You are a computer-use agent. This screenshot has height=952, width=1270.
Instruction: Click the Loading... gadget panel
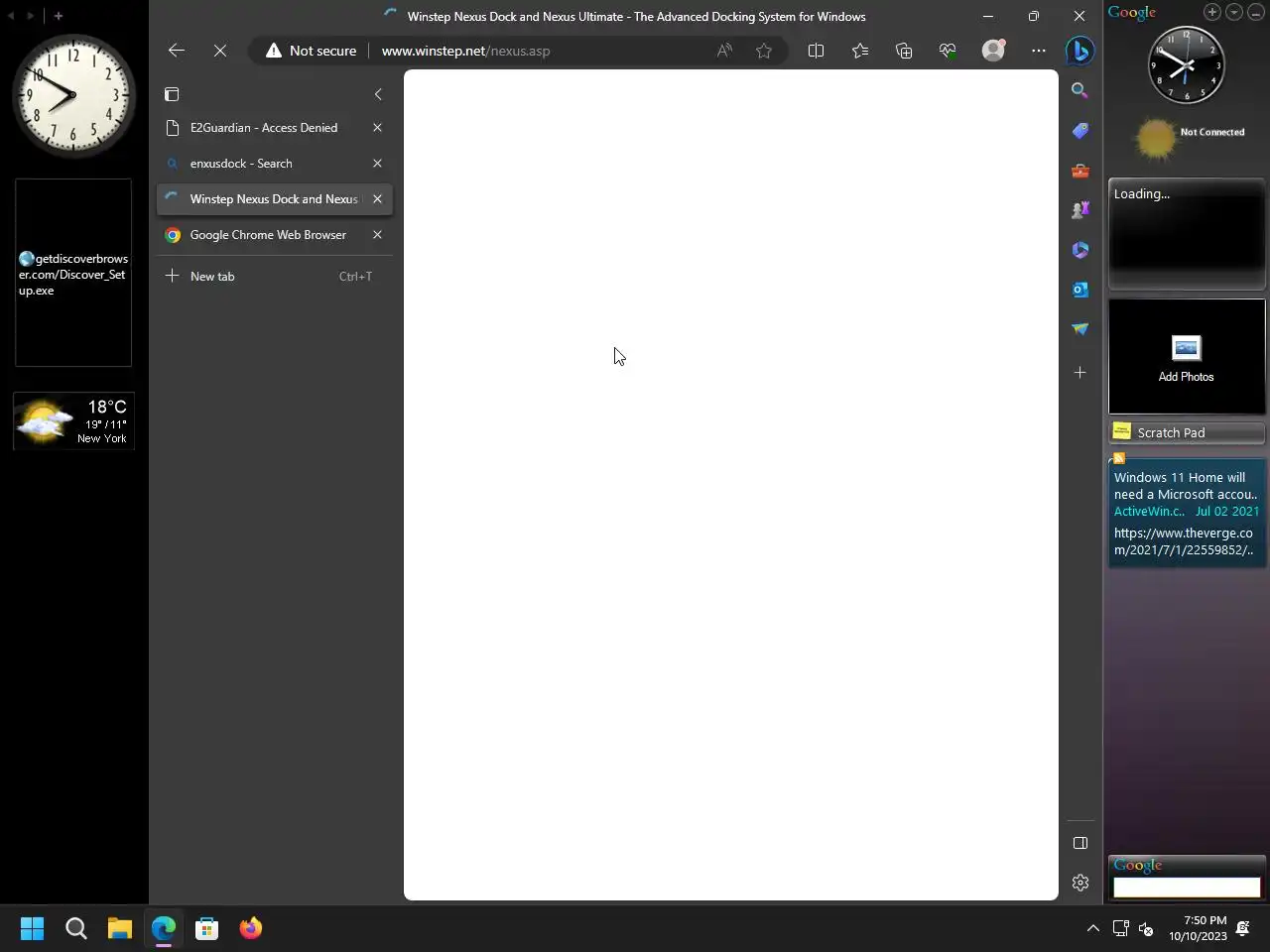[1187, 234]
